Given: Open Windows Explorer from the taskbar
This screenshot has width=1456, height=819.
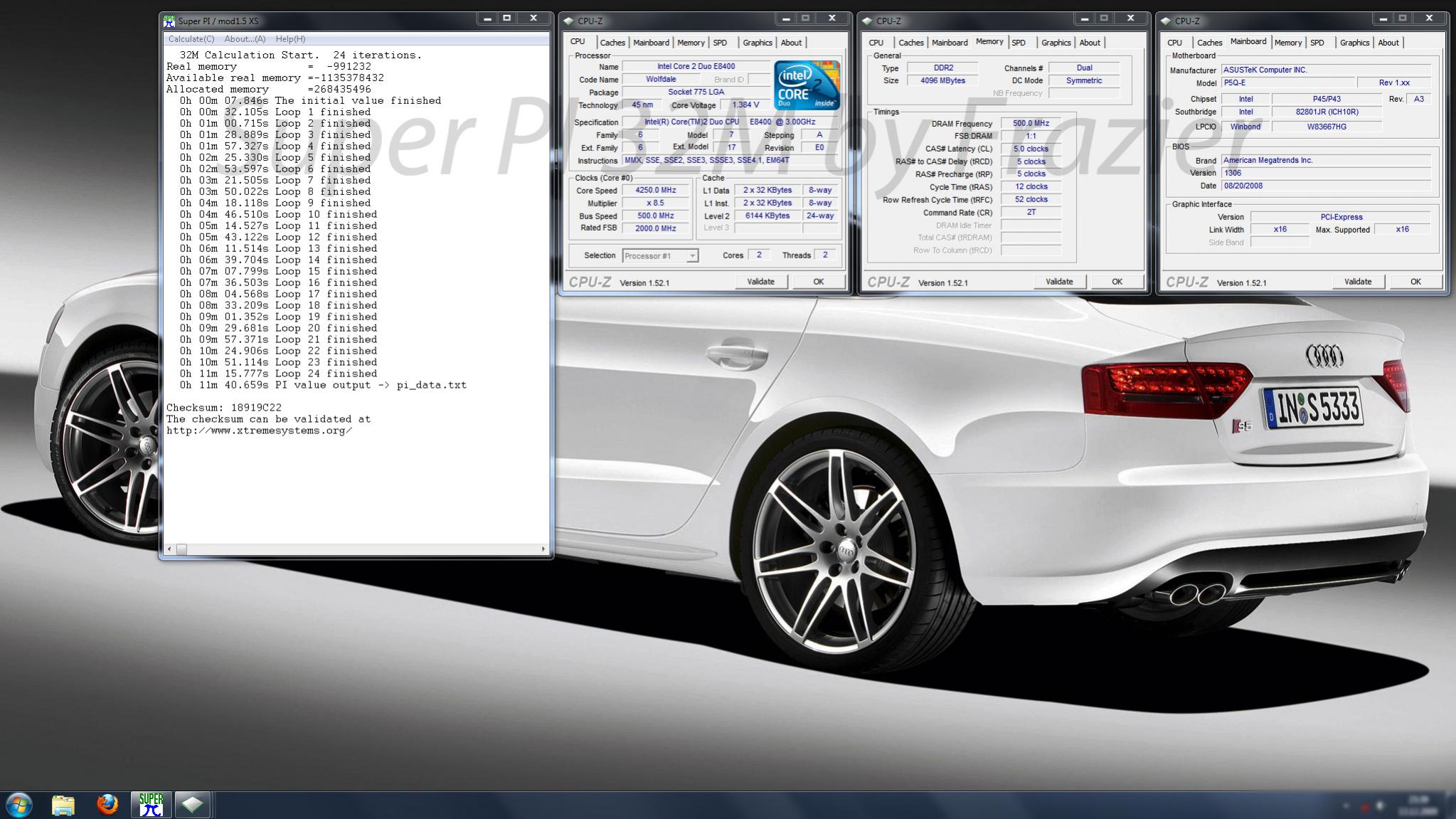Looking at the screenshot, I should click(x=63, y=805).
